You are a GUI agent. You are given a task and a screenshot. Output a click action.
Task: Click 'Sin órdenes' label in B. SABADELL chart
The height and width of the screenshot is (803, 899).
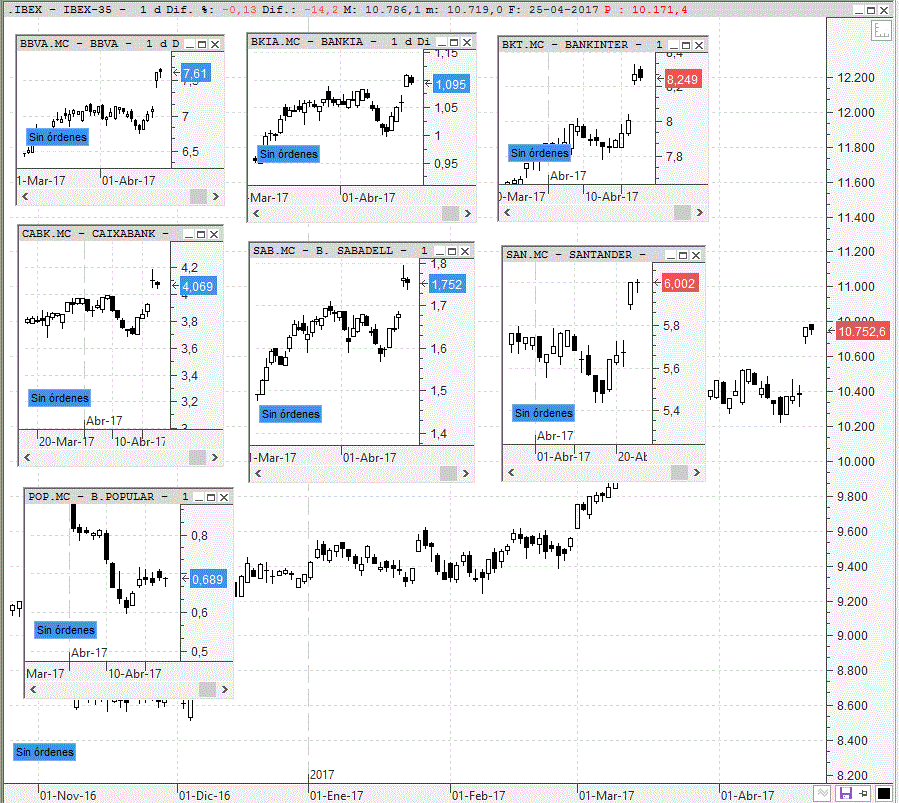pos(291,414)
